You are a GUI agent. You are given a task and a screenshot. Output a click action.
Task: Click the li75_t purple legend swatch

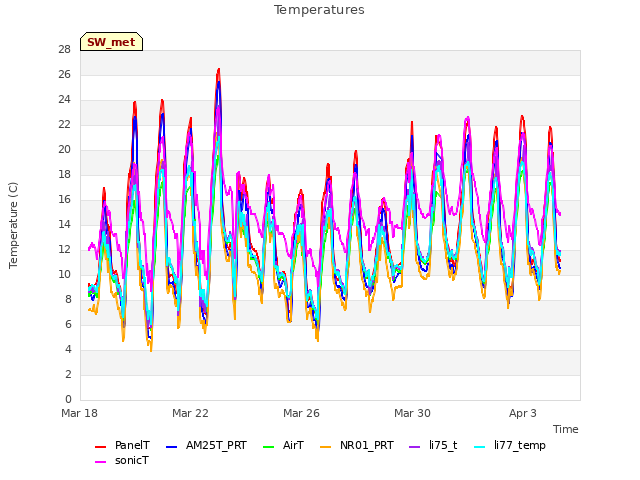coord(415,447)
